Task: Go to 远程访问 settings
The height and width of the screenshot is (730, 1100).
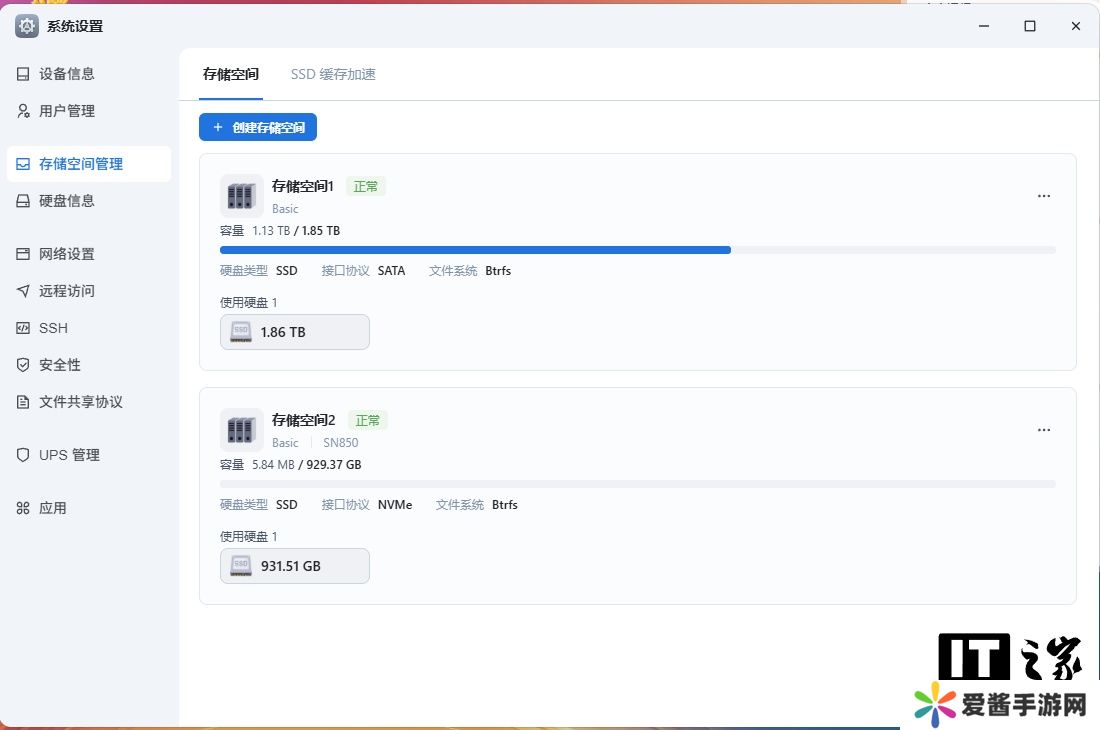Action: coord(66,291)
